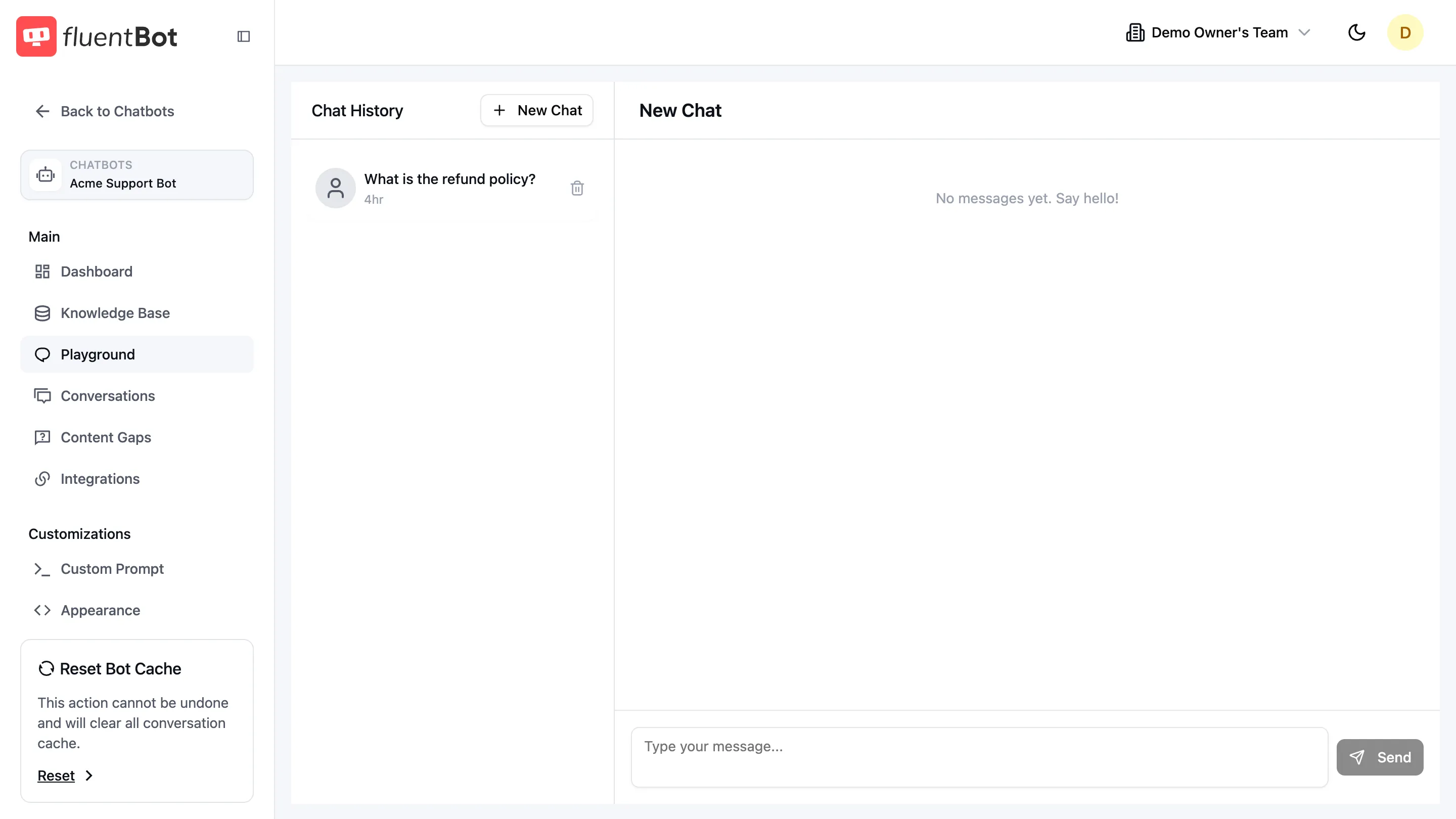Click the Reset Bot Cache refresh icon

click(47, 669)
